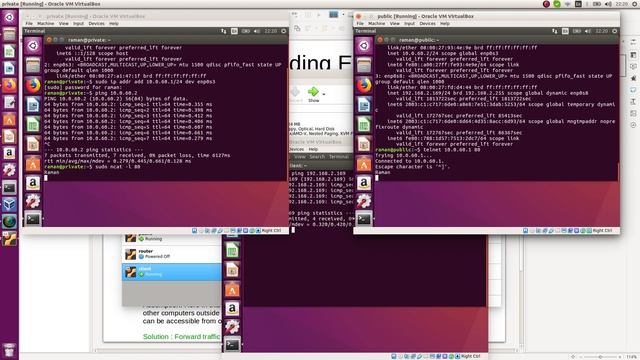Click the VirtualBox cube icon on the host launcher

9,204
